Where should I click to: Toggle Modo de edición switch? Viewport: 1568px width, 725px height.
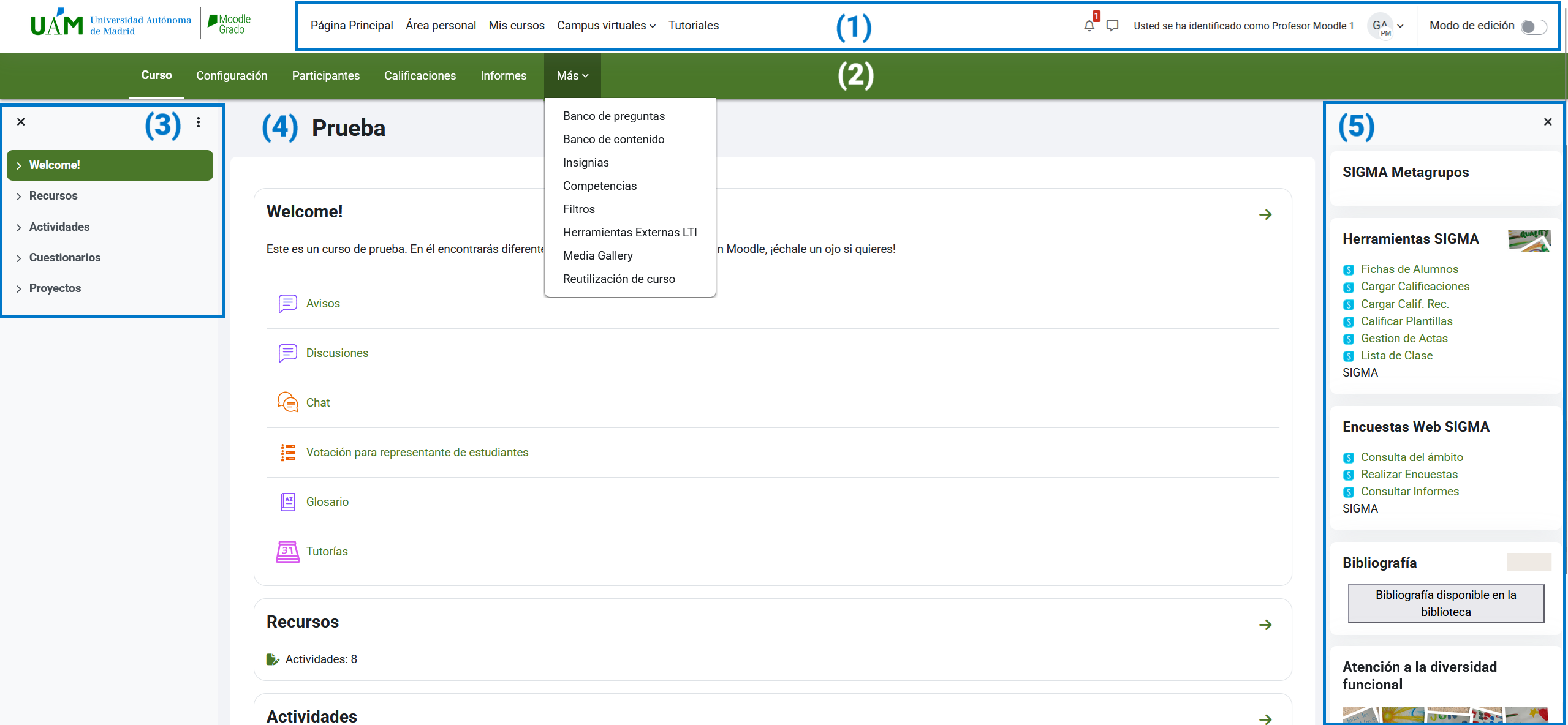[1534, 26]
